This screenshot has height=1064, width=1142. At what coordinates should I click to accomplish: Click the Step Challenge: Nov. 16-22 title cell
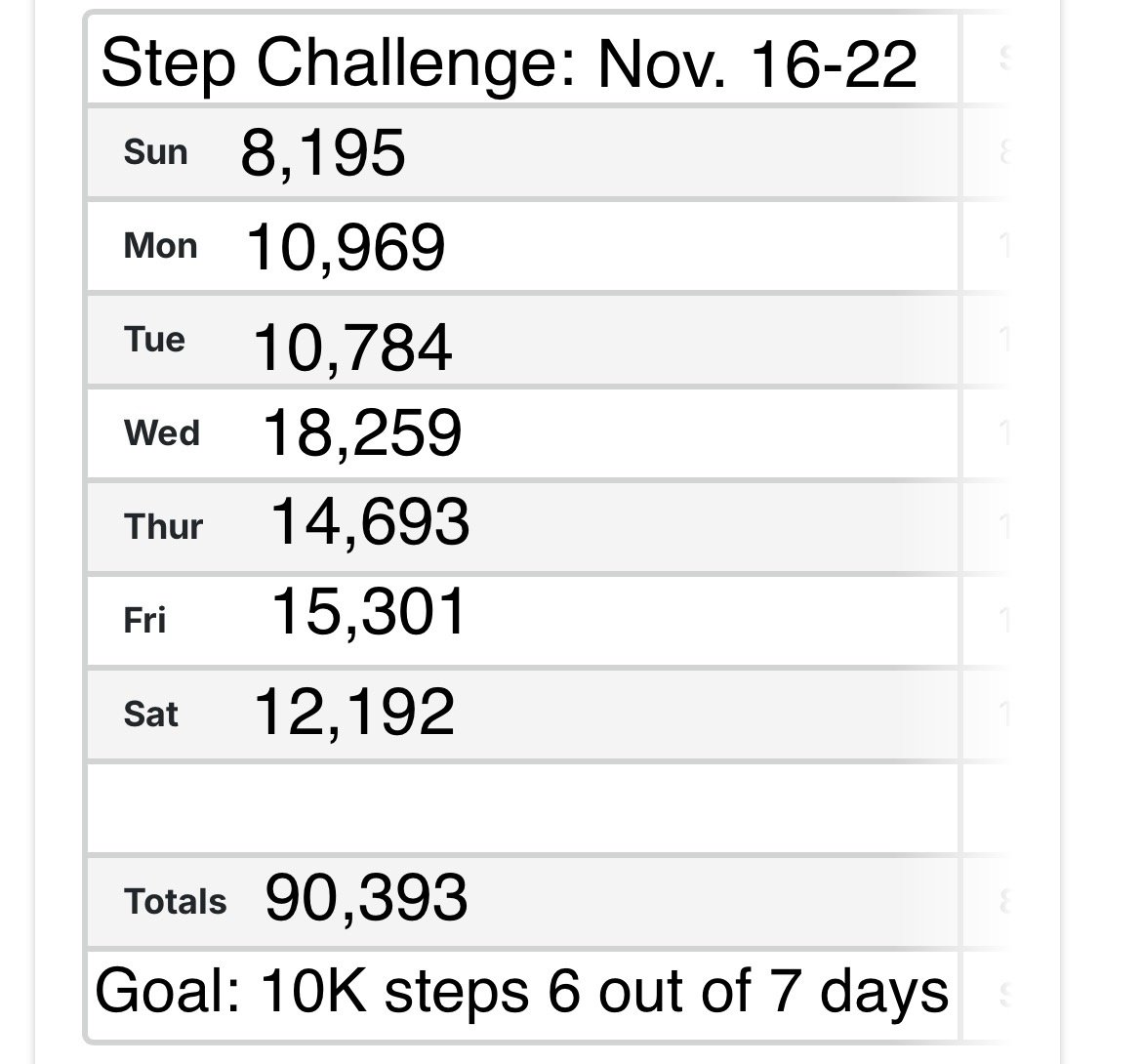(x=509, y=63)
